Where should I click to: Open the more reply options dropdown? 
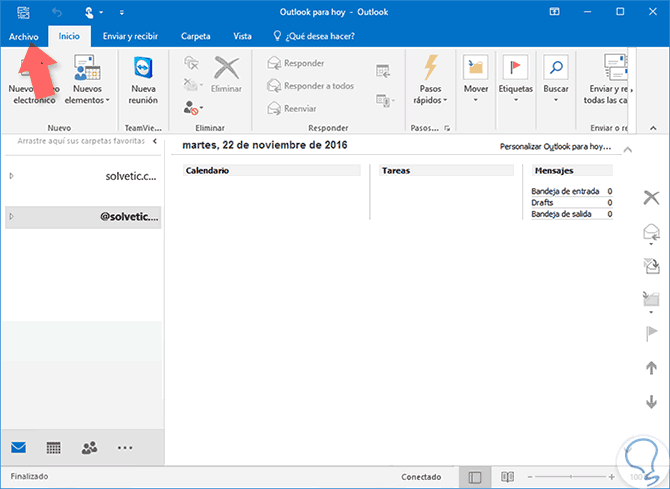coord(385,101)
